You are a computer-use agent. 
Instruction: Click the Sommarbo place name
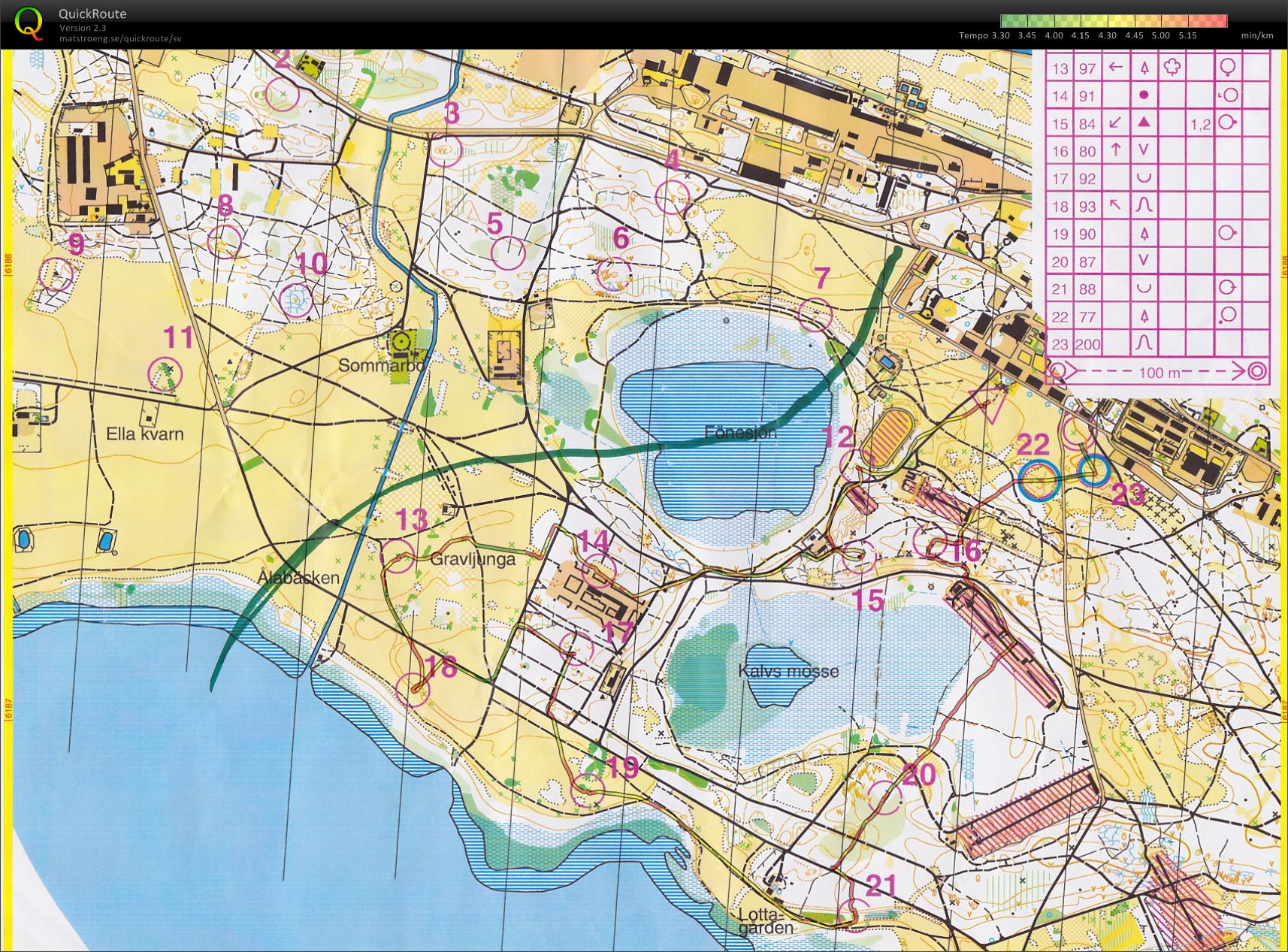(382, 365)
